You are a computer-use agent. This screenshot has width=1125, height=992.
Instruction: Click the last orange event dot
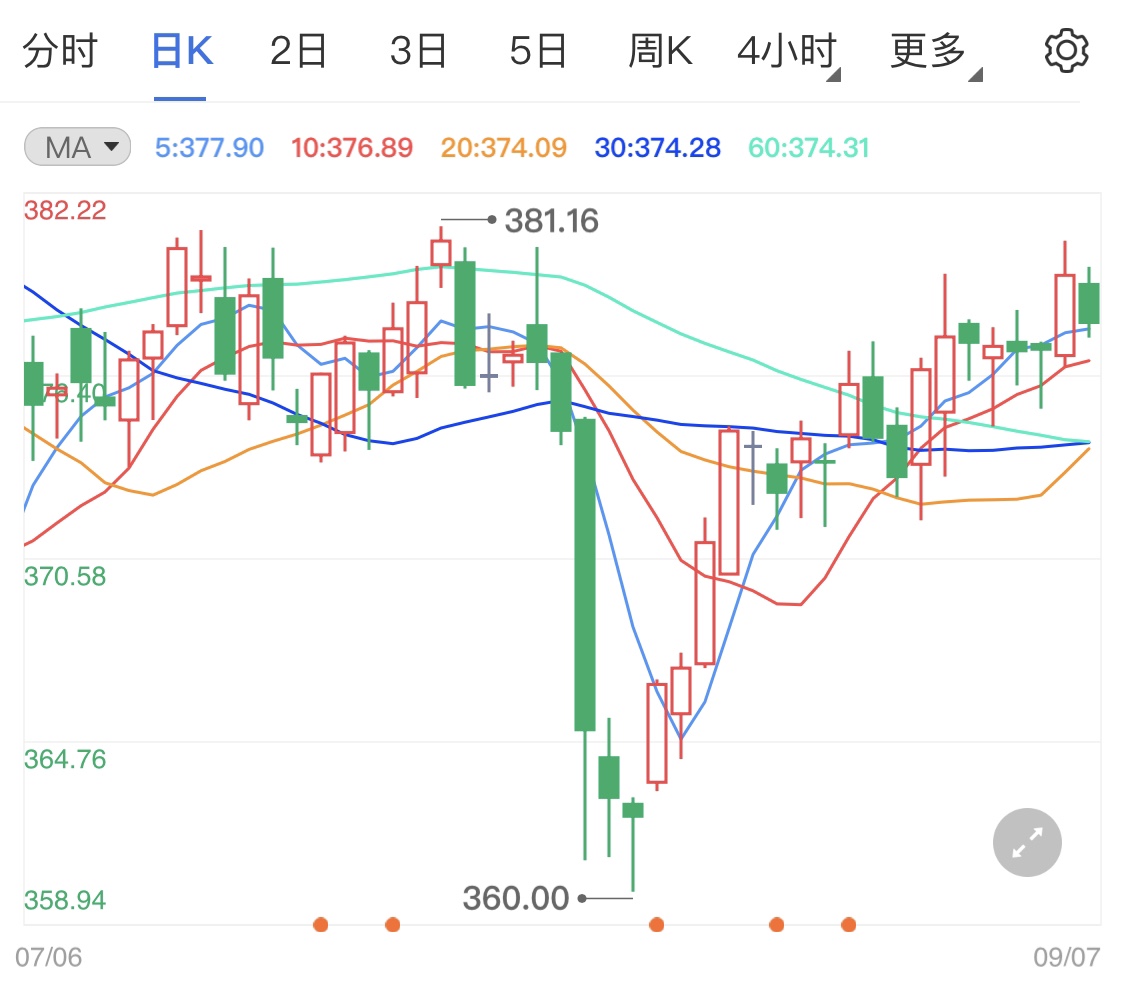[x=848, y=925]
